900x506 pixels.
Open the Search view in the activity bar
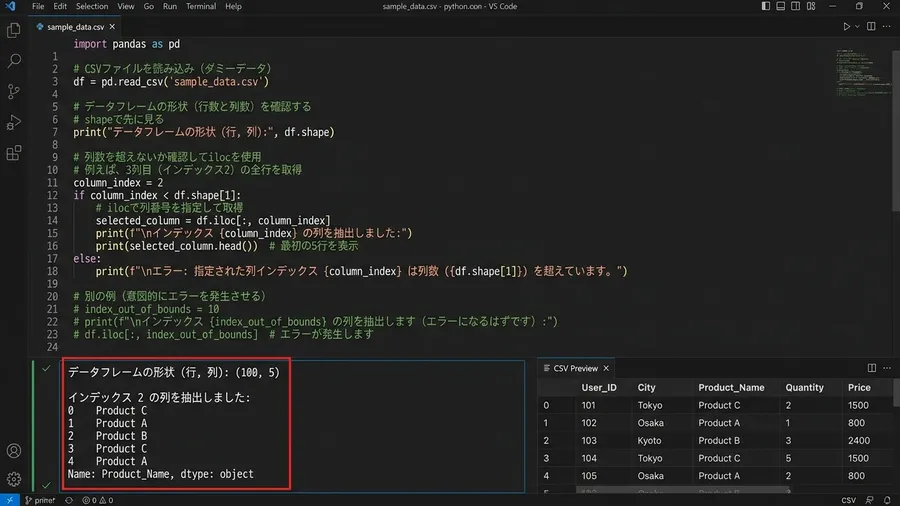pyautogui.click(x=14, y=61)
